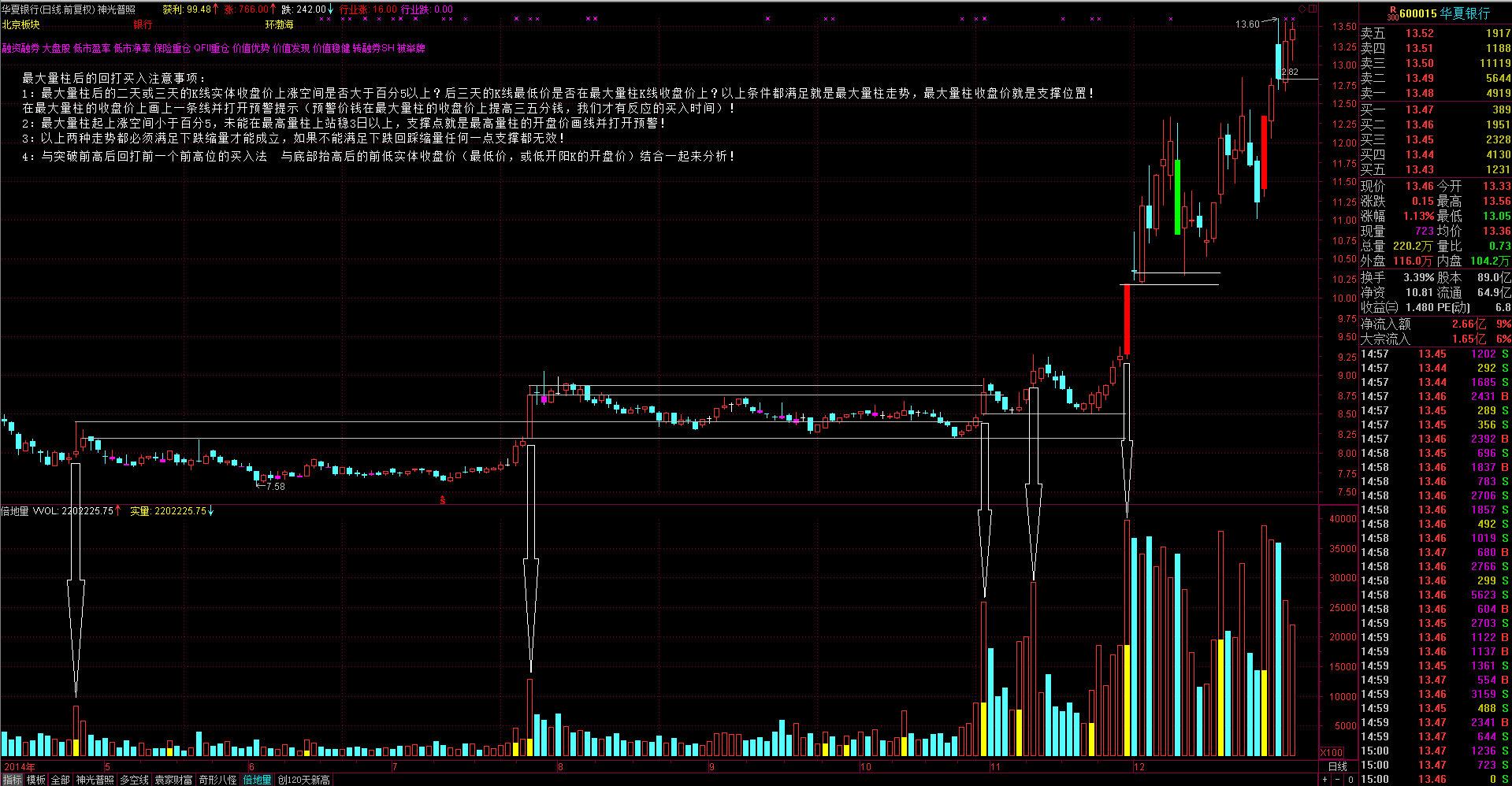Open the 日线 period selector
Image resolution: width=1512 pixels, height=786 pixels.
1337,766
